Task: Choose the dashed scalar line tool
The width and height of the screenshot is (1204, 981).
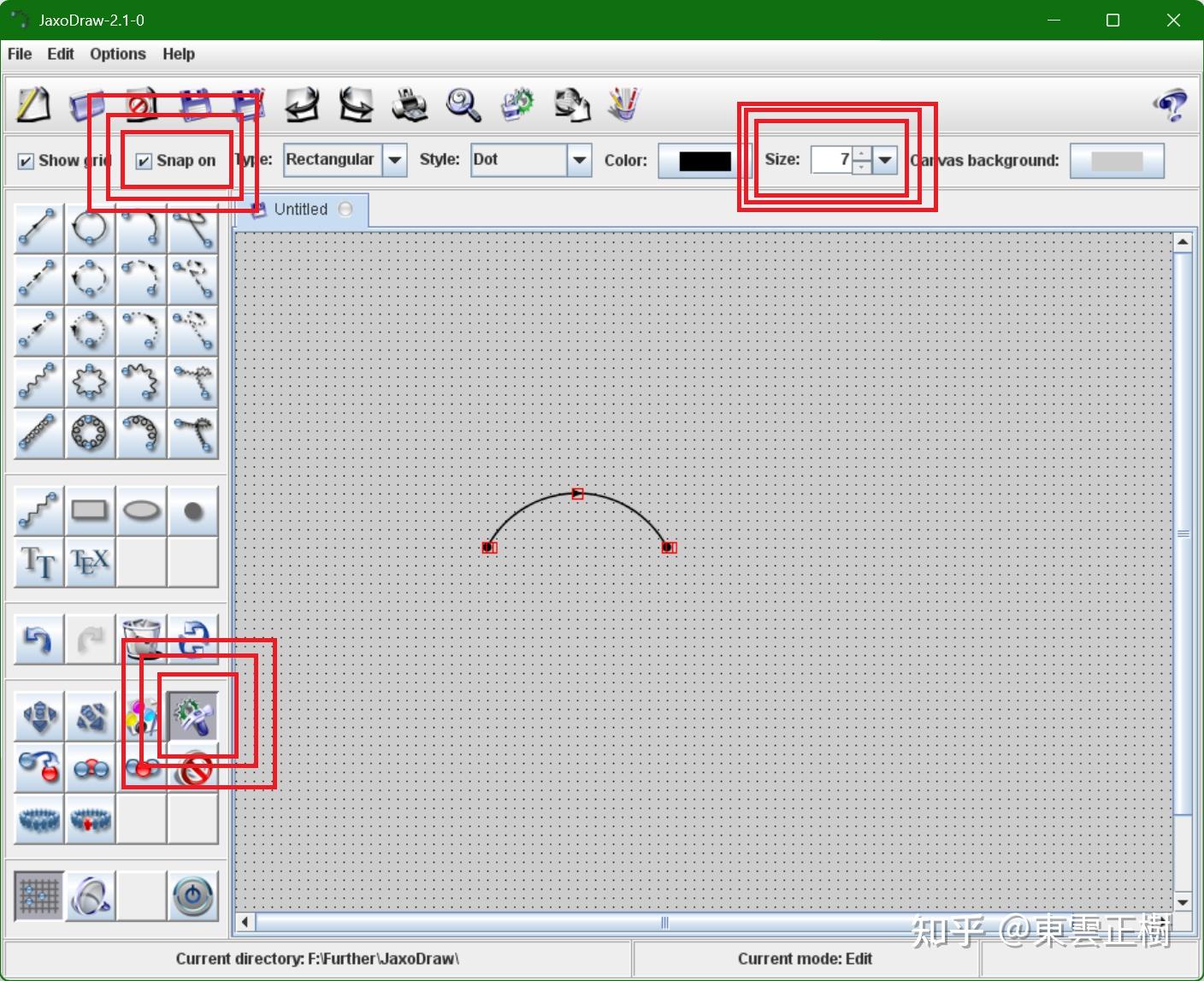Action: [38, 280]
